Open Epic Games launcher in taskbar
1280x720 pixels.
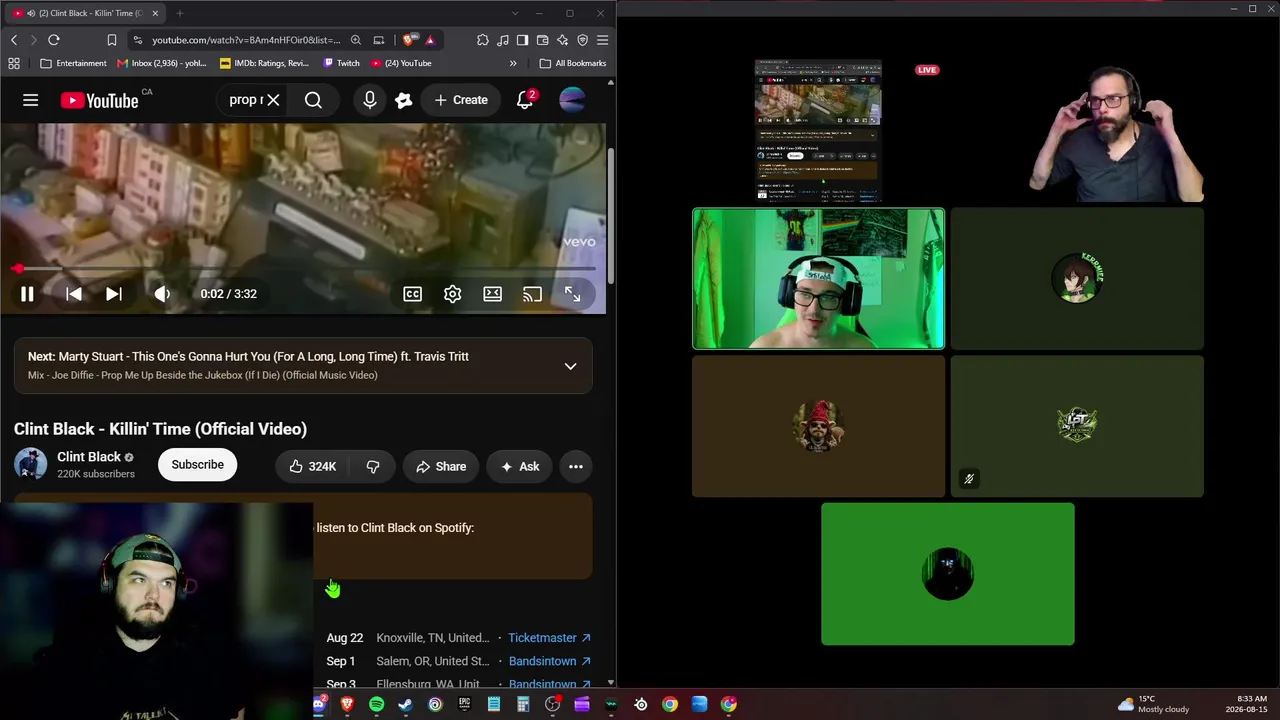(x=464, y=704)
